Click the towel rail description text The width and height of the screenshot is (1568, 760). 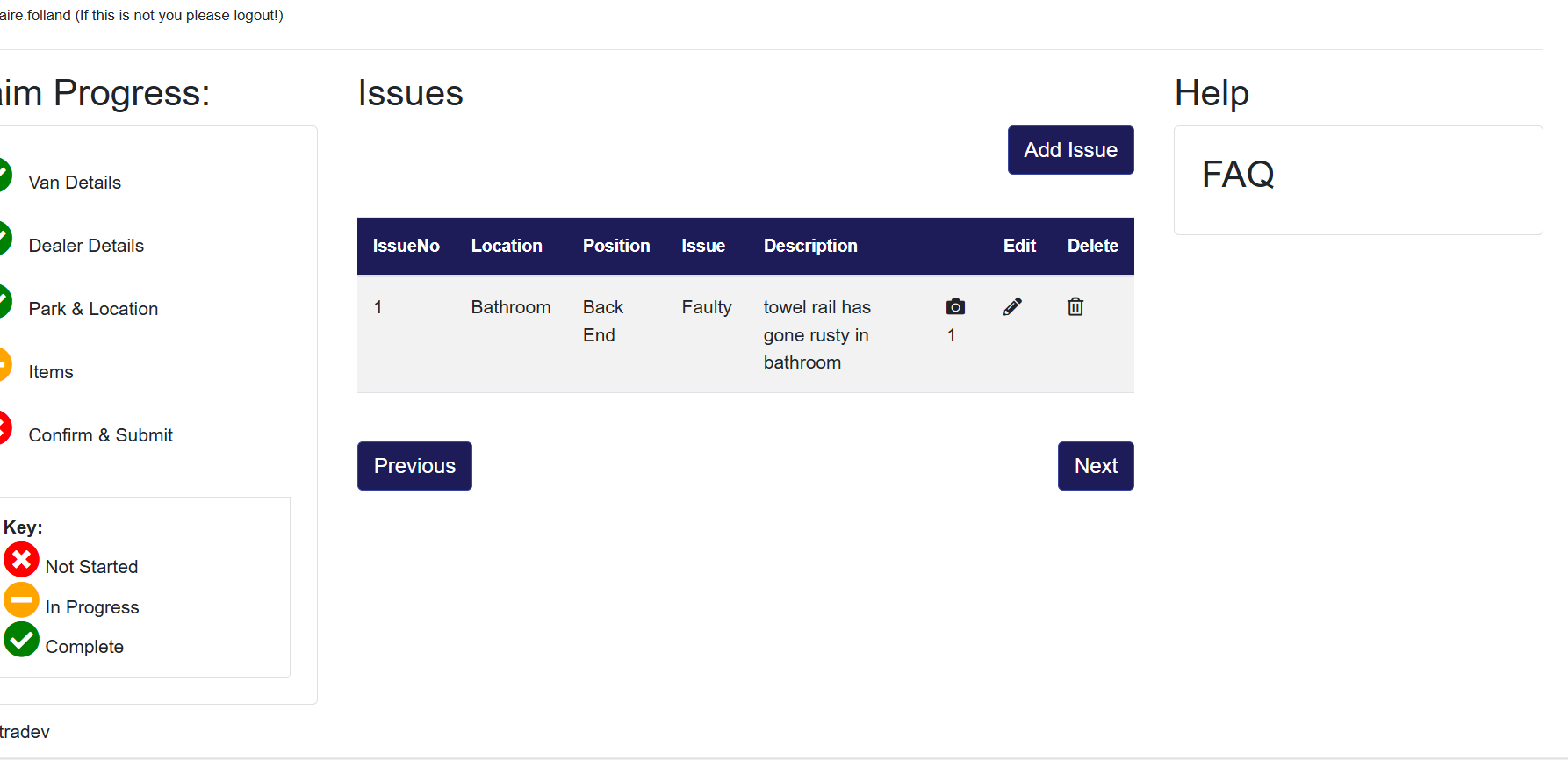816,334
